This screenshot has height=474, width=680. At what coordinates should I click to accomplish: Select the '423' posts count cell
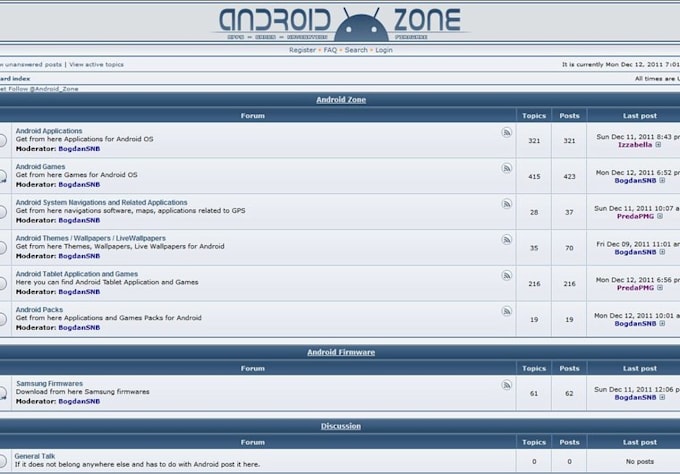tap(569, 177)
